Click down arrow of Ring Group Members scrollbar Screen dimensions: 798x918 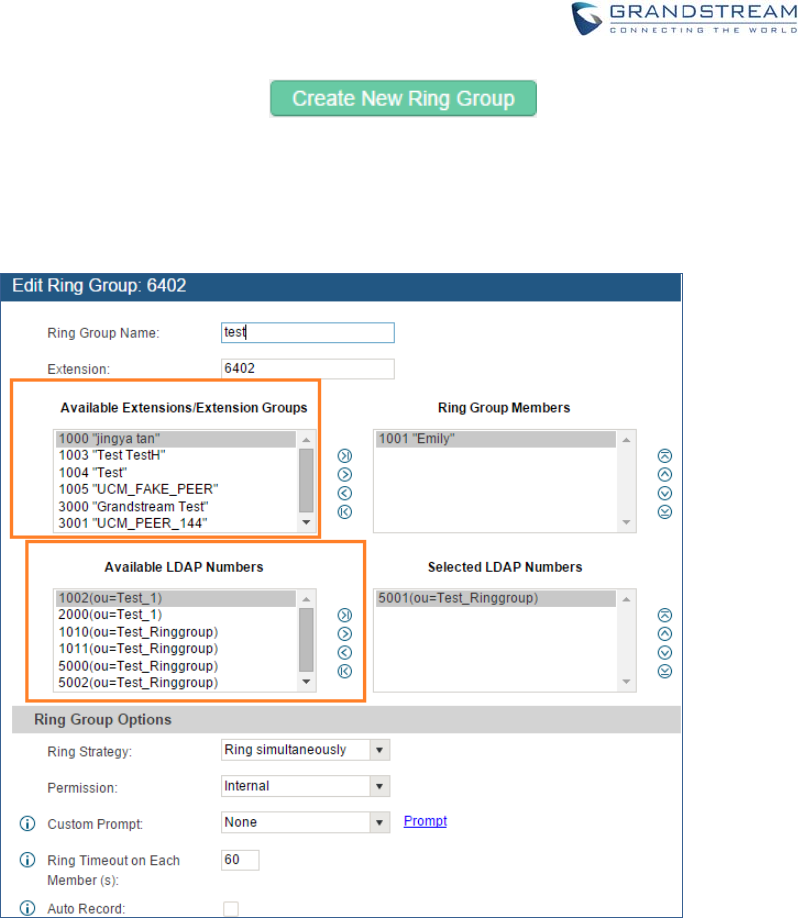click(626, 522)
